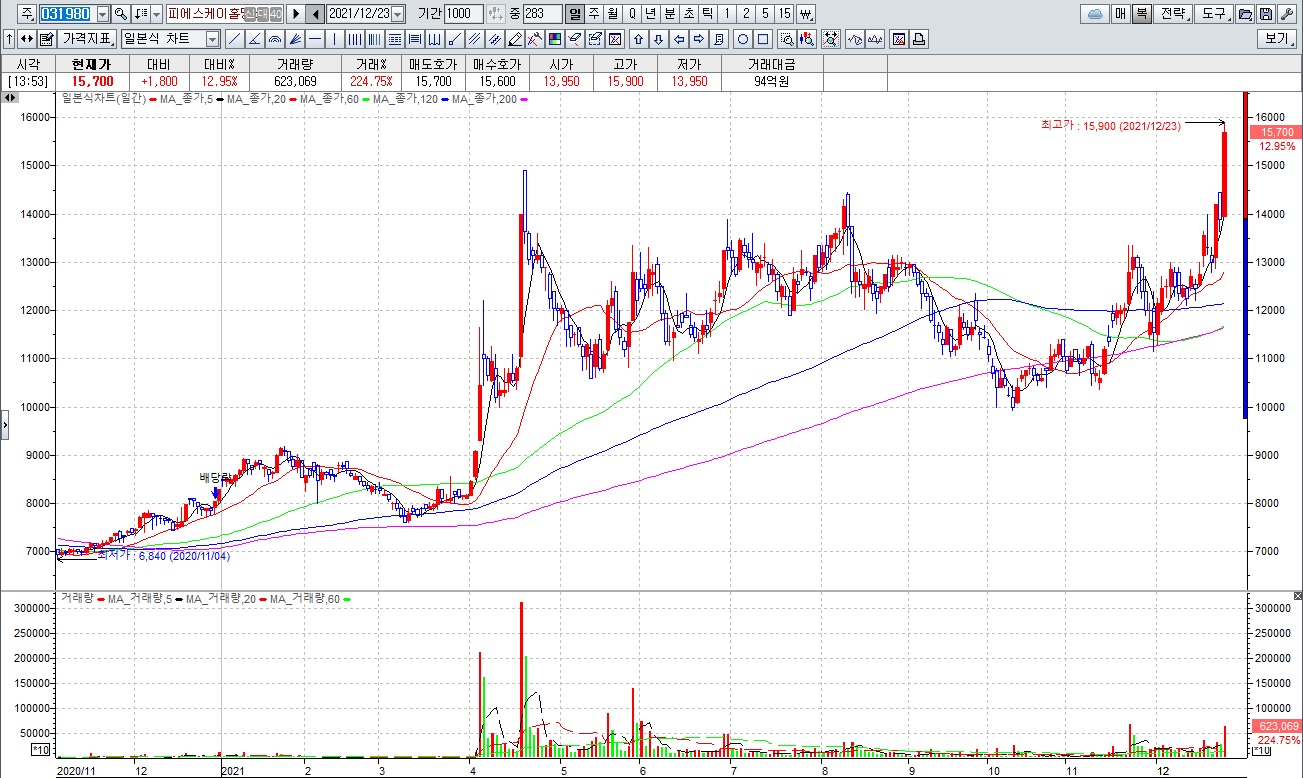Click the MA_종가,200 legend color marker
Viewport: 1303px width, 778px height.
tap(523, 99)
